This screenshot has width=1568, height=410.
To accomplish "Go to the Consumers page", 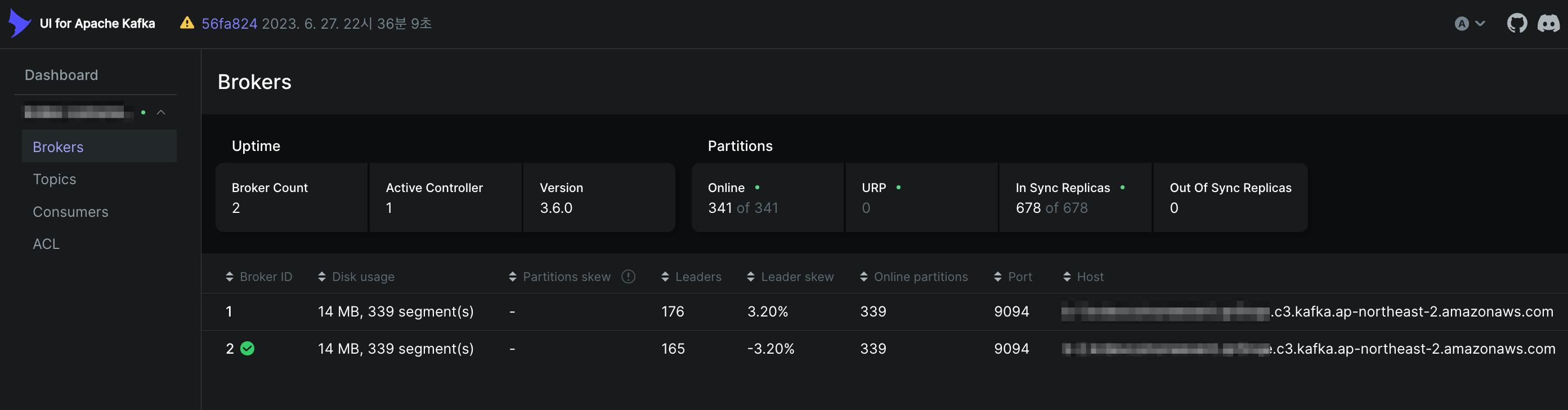I will (70, 212).
